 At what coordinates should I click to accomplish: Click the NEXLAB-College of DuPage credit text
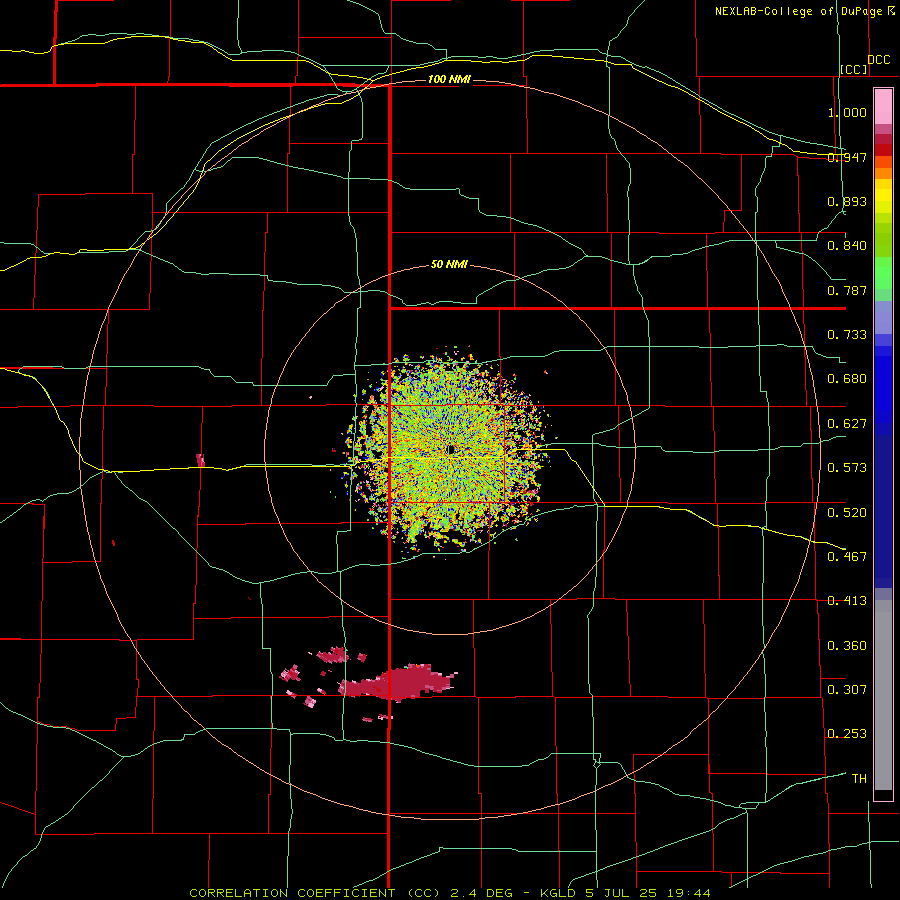coord(798,11)
